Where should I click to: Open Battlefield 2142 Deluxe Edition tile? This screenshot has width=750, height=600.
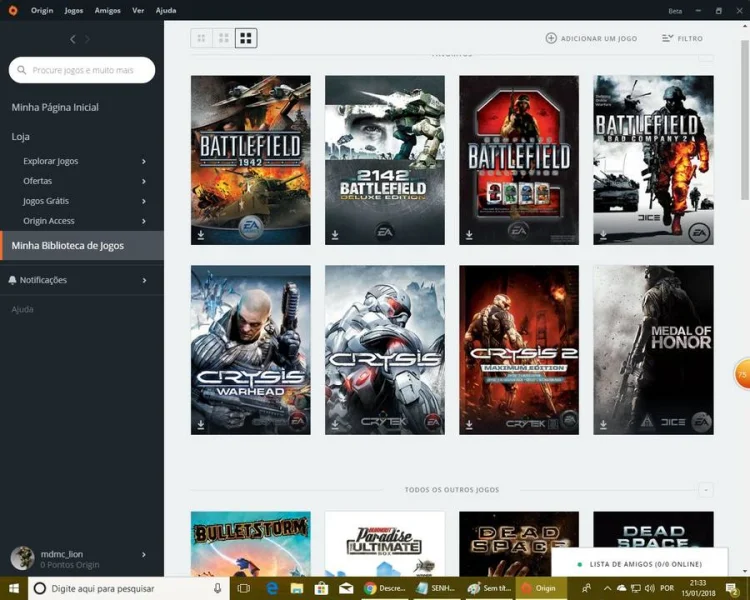click(385, 160)
